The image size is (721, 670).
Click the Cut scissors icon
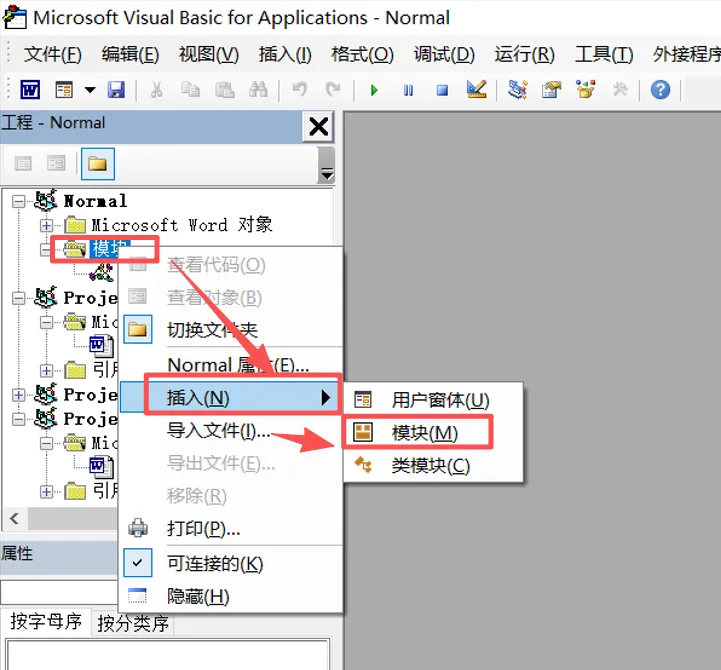click(x=156, y=90)
